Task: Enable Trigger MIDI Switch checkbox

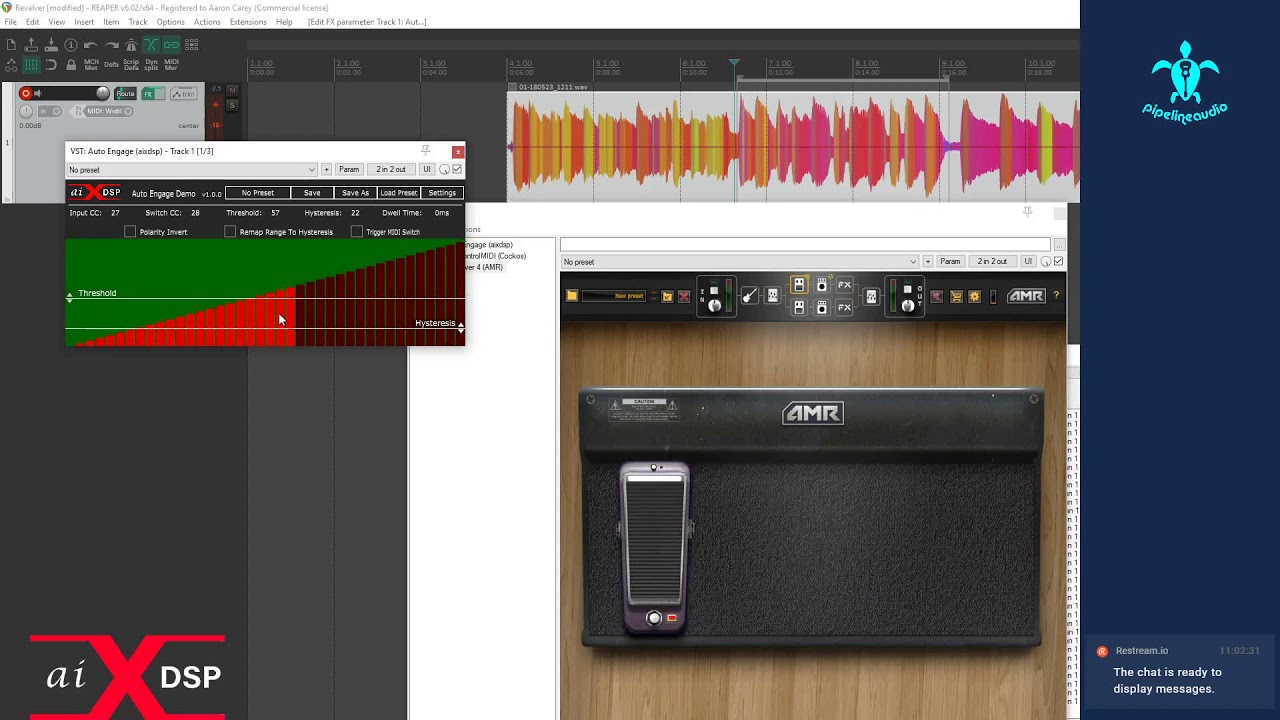Action: [x=357, y=232]
